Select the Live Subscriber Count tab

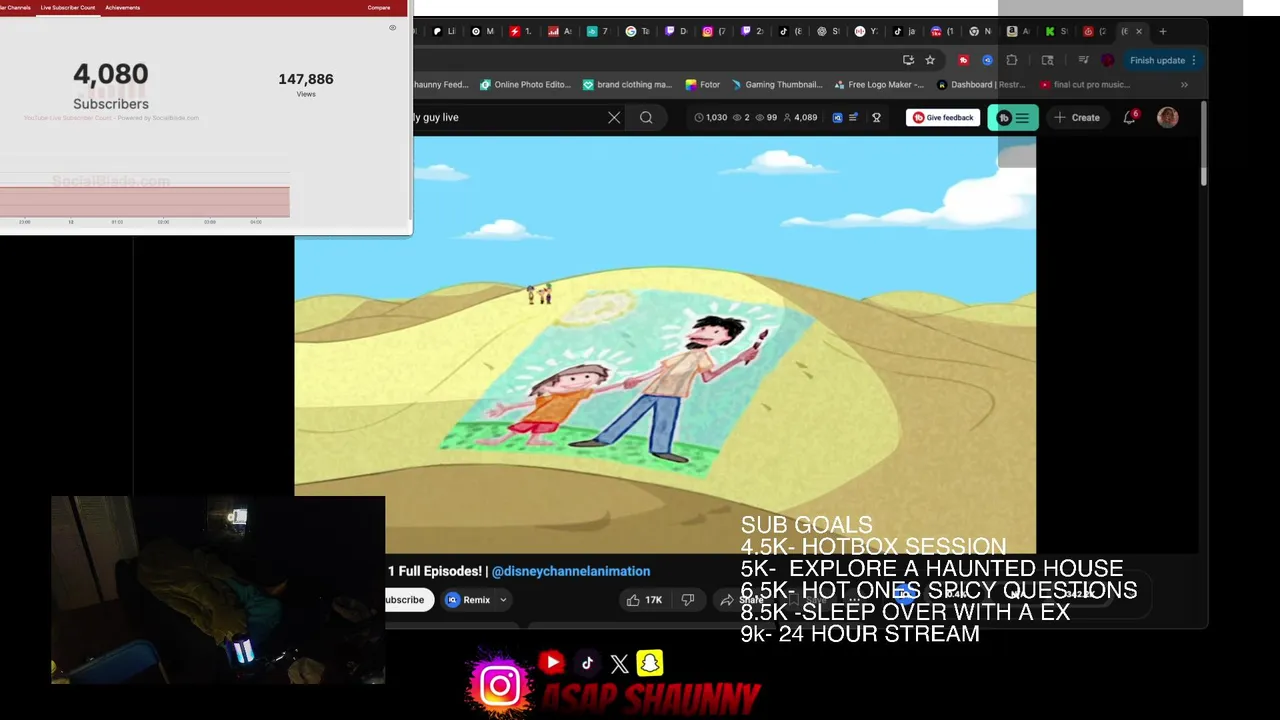click(x=68, y=7)
